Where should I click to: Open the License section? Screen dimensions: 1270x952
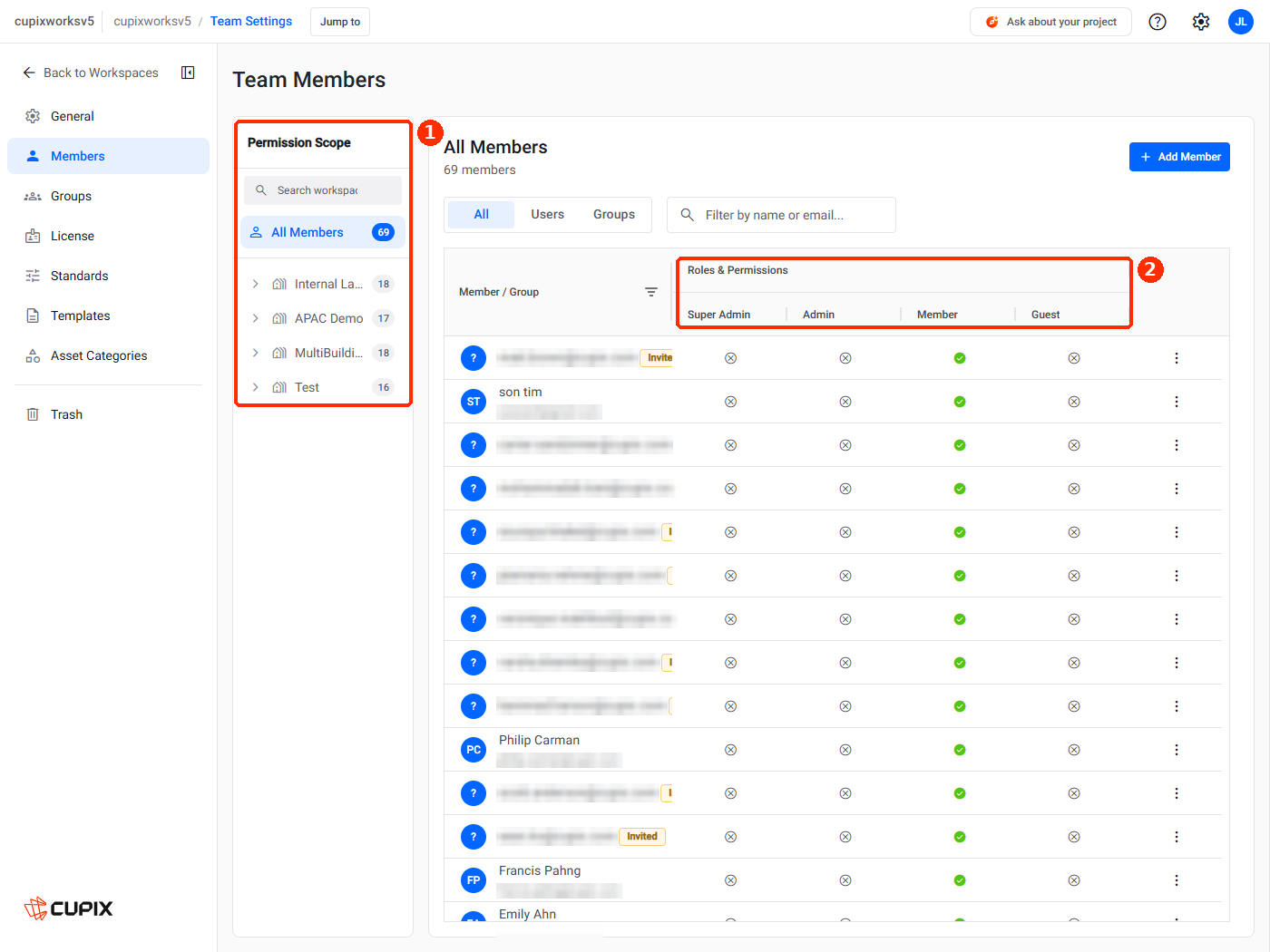108,236
